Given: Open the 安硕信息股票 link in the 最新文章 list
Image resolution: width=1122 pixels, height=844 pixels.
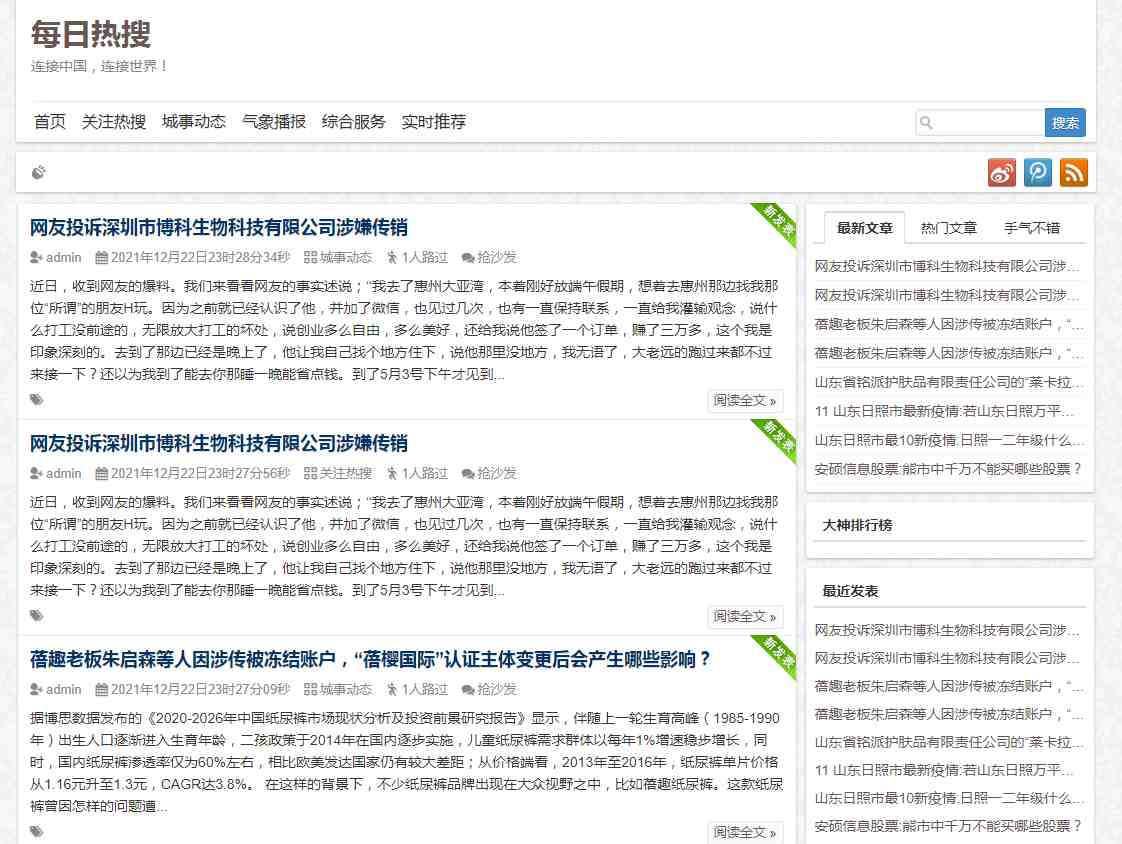Looking at the screenshot, I should (x=948, y=468).
